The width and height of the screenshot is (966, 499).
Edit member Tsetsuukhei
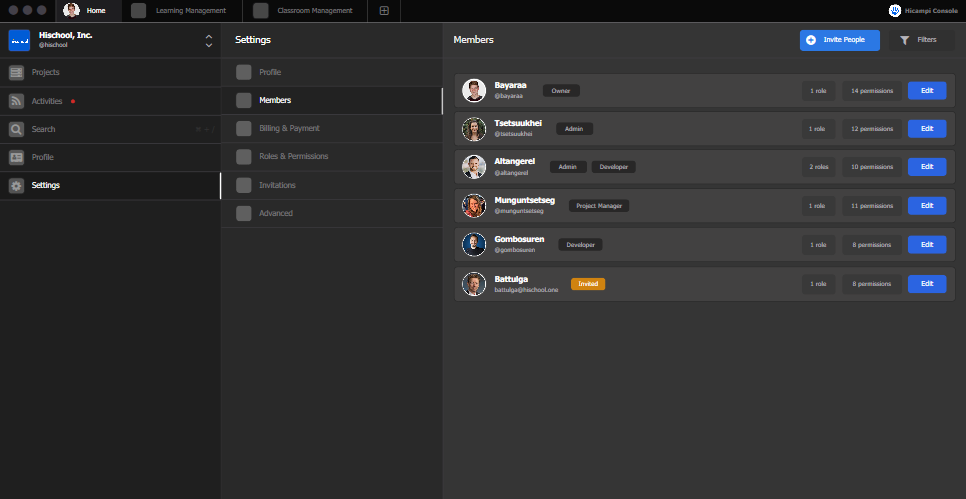(x=926, y=128)
